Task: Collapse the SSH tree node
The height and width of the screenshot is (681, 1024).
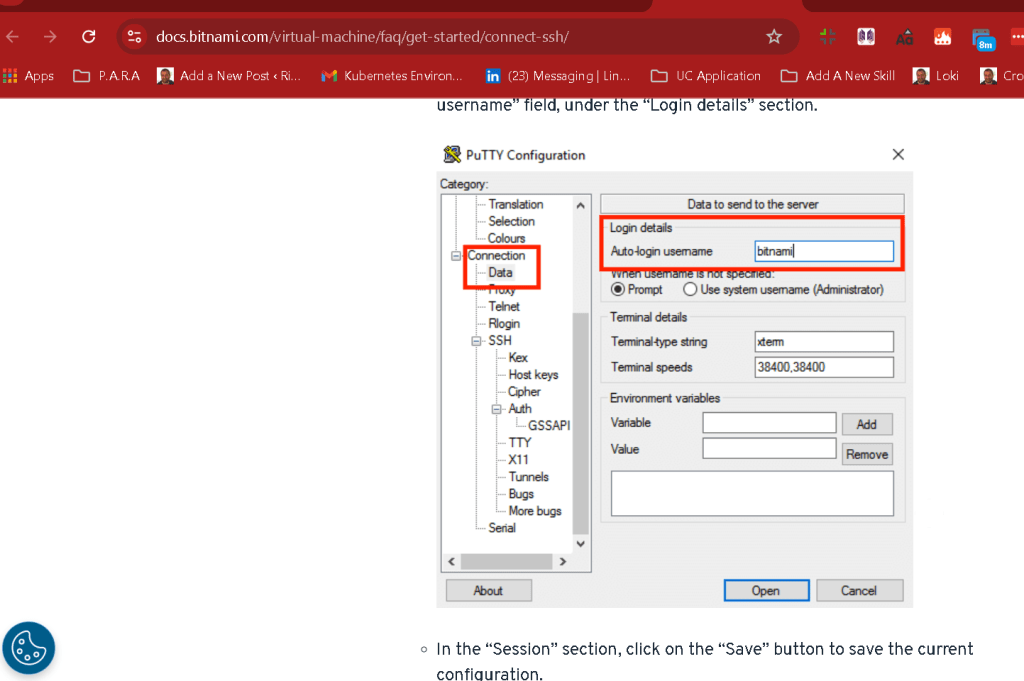Action: pos(476,341)
